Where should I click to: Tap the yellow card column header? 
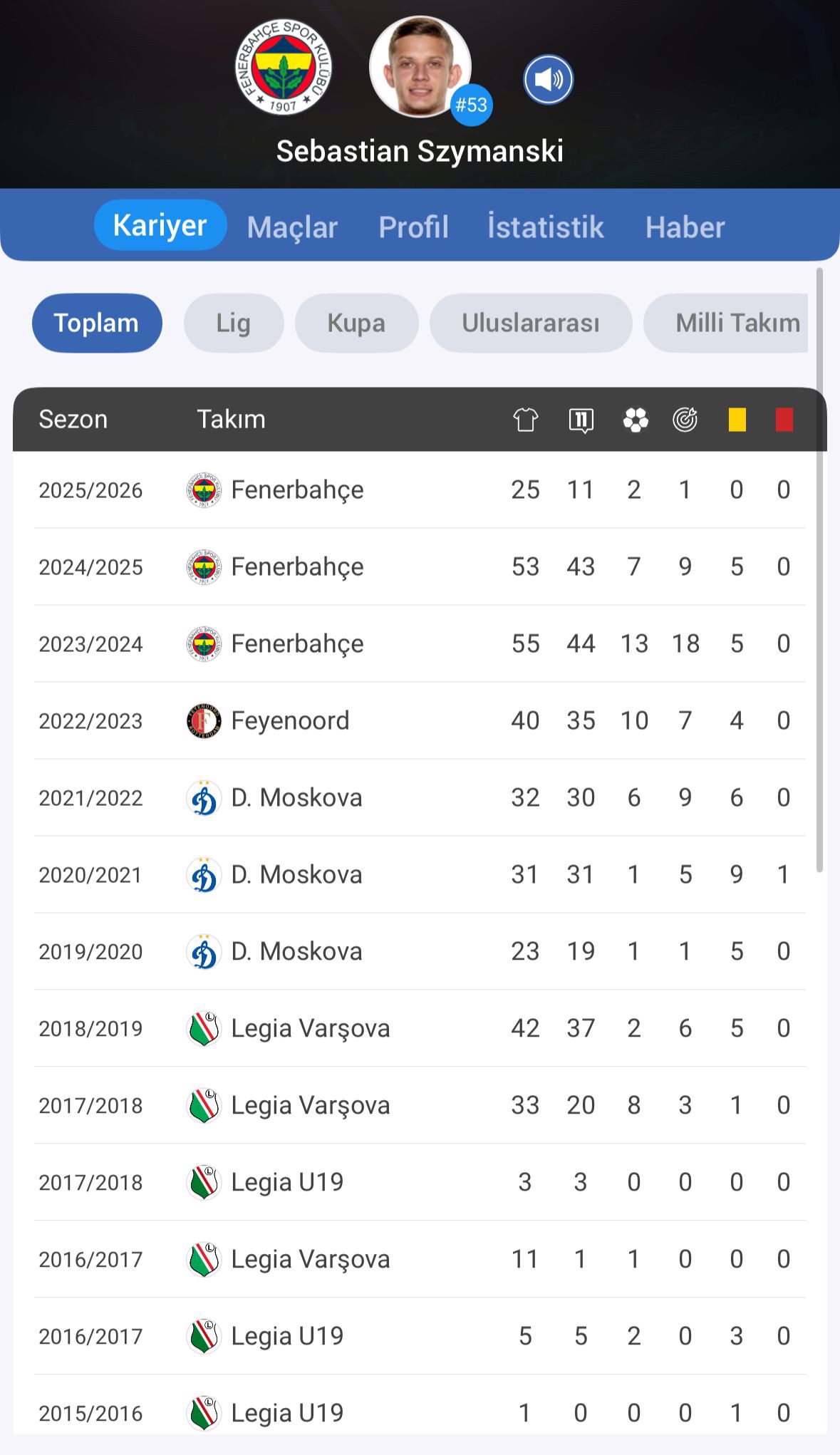[737, 420]
